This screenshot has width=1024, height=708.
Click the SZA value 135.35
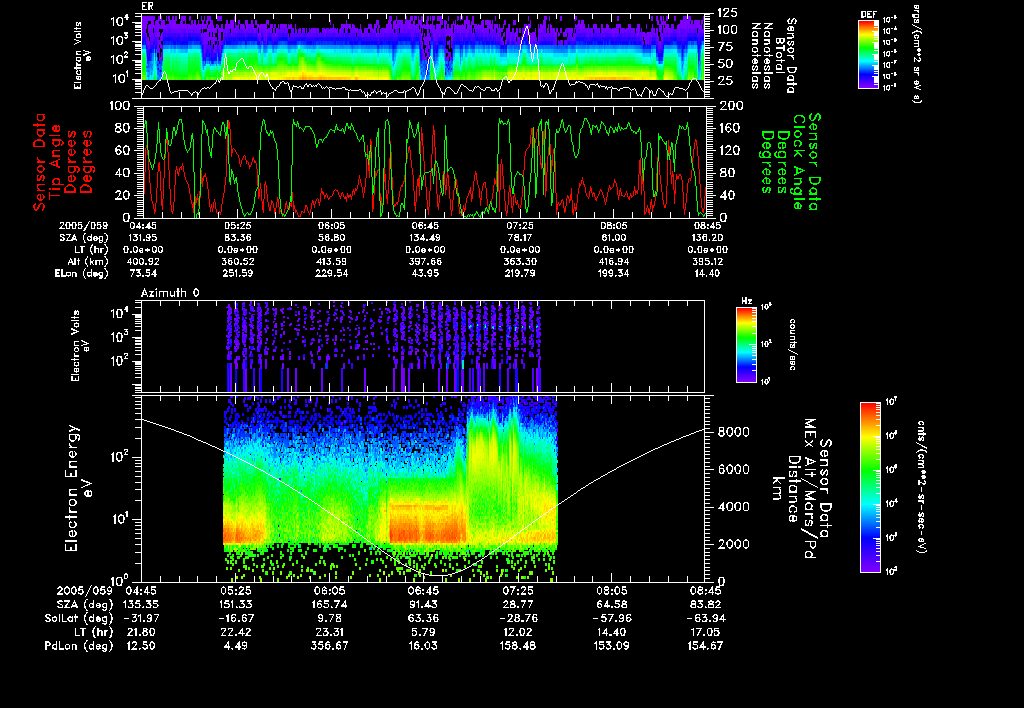(x=141, y=605)
